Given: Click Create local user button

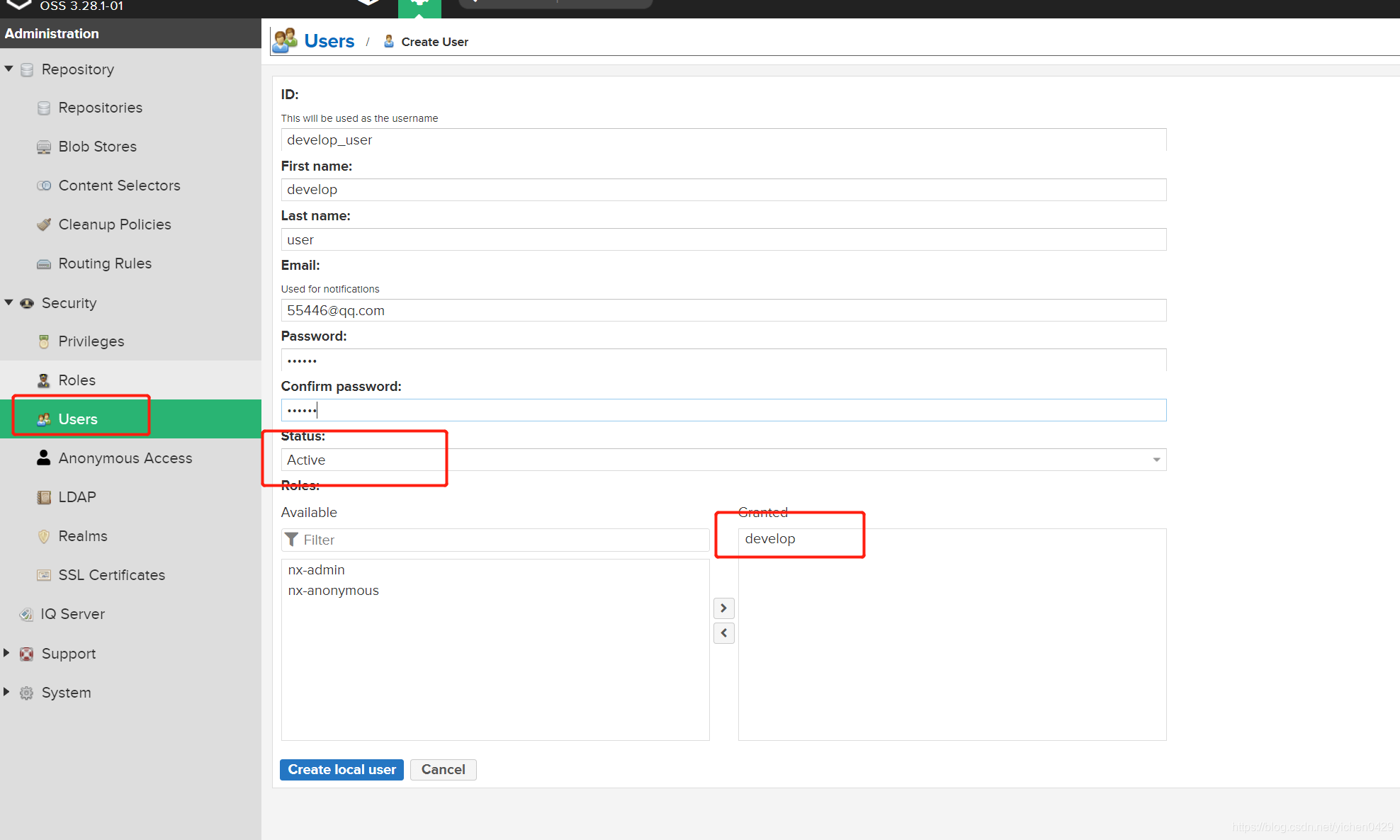Looking at the screenshot, I should pos(342,769).
